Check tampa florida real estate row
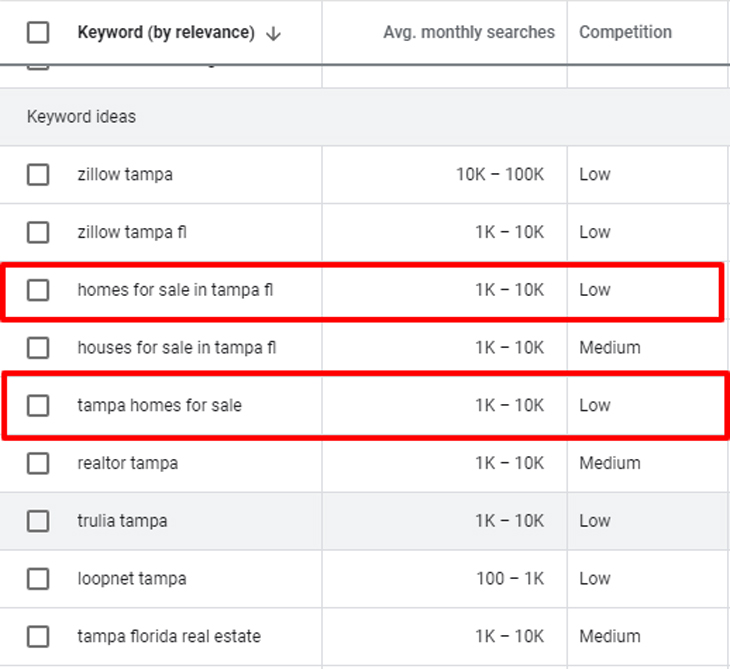Image resolution: width=730 pixels, height=669 pixels. click(x=38, y=636)
